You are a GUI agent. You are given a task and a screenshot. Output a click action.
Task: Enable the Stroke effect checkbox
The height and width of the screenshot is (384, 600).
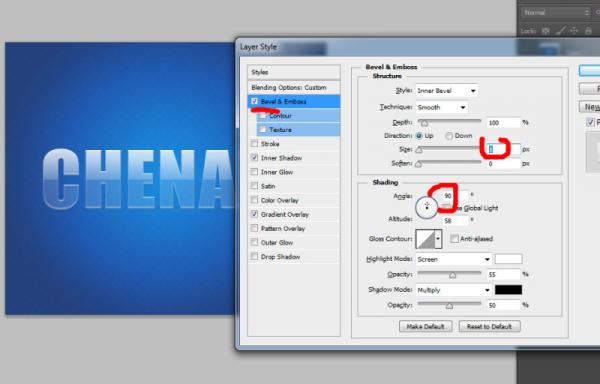tap(254, 143)
